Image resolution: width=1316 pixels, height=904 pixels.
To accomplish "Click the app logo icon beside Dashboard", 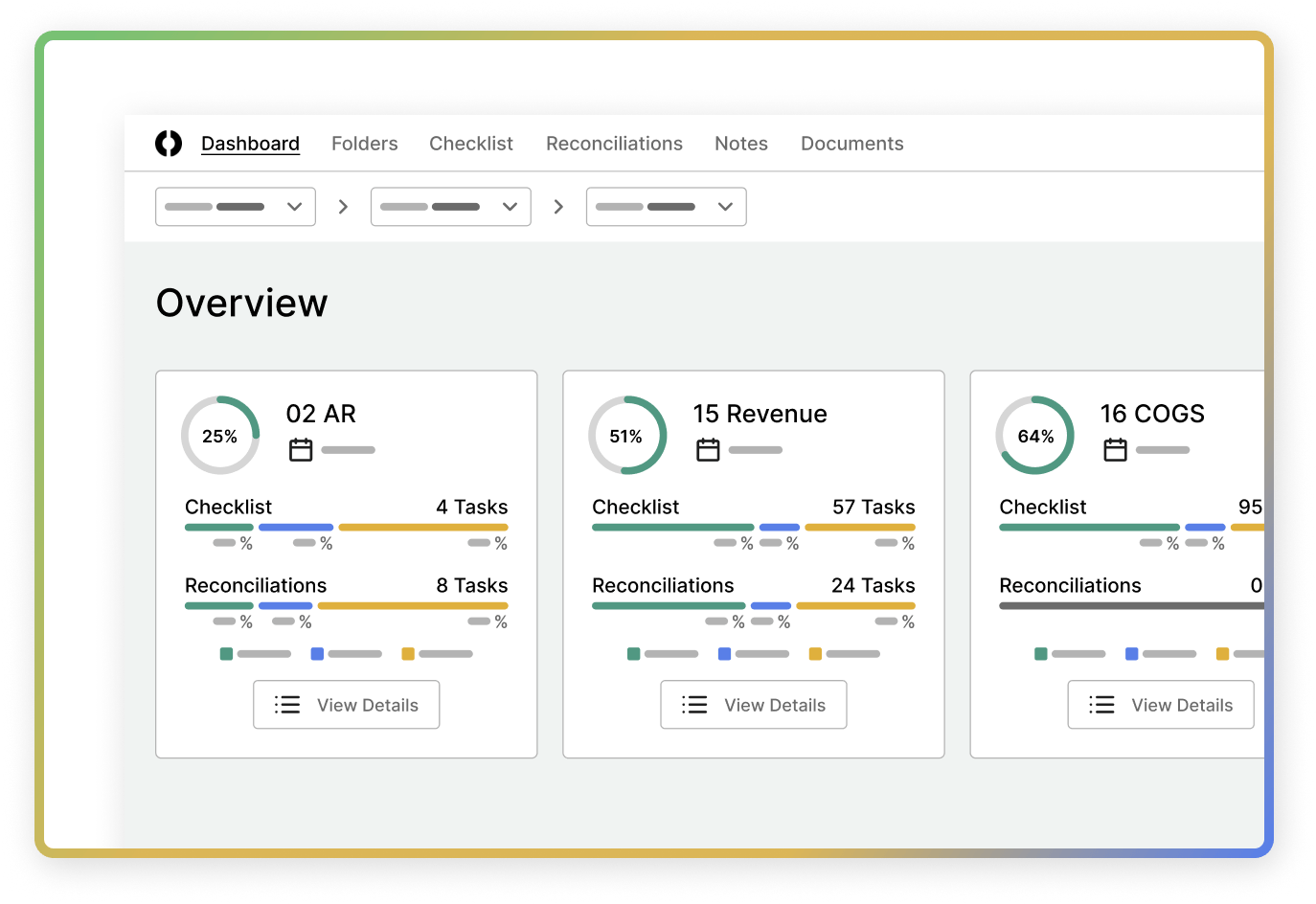I will (x=169, y=144).
